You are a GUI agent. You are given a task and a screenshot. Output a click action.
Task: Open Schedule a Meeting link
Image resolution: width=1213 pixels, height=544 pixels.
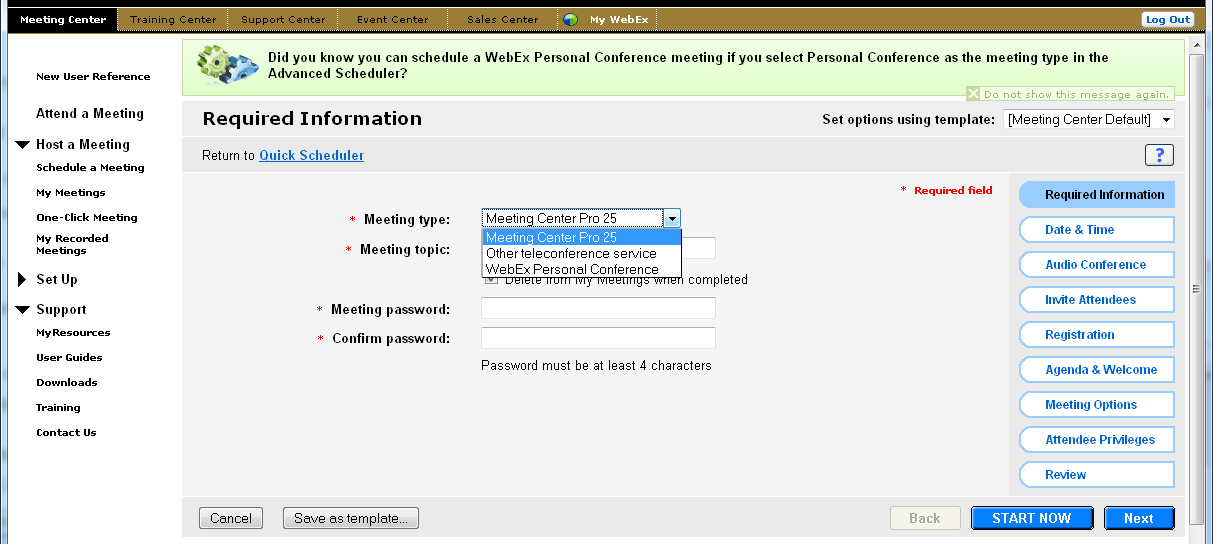point(90,168)
